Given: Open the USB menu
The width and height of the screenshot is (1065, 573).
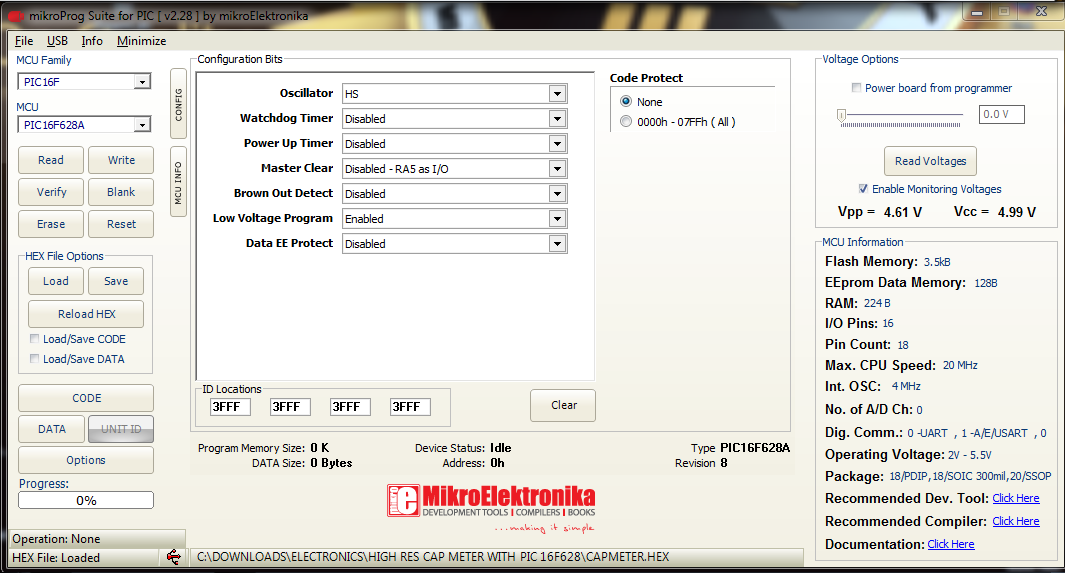Looking at the screenshot, I should click(x=57, y=41).
